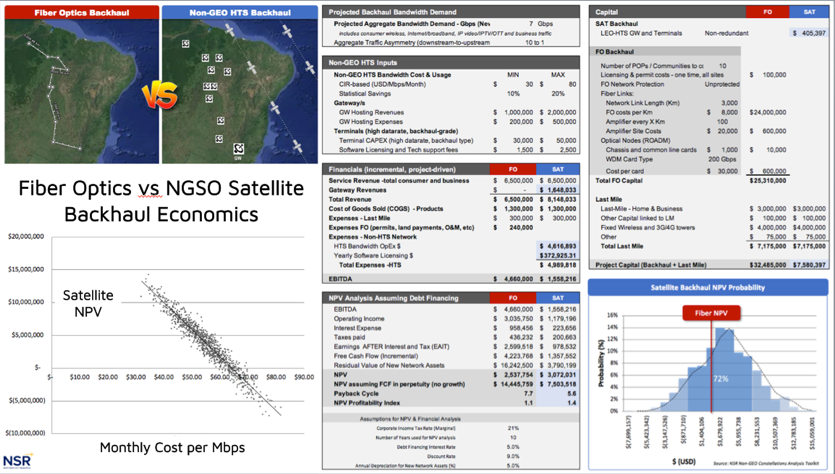Select the NPV SAT value 3,072,031
Screen dimensions: 835x474
coord(558,375)
